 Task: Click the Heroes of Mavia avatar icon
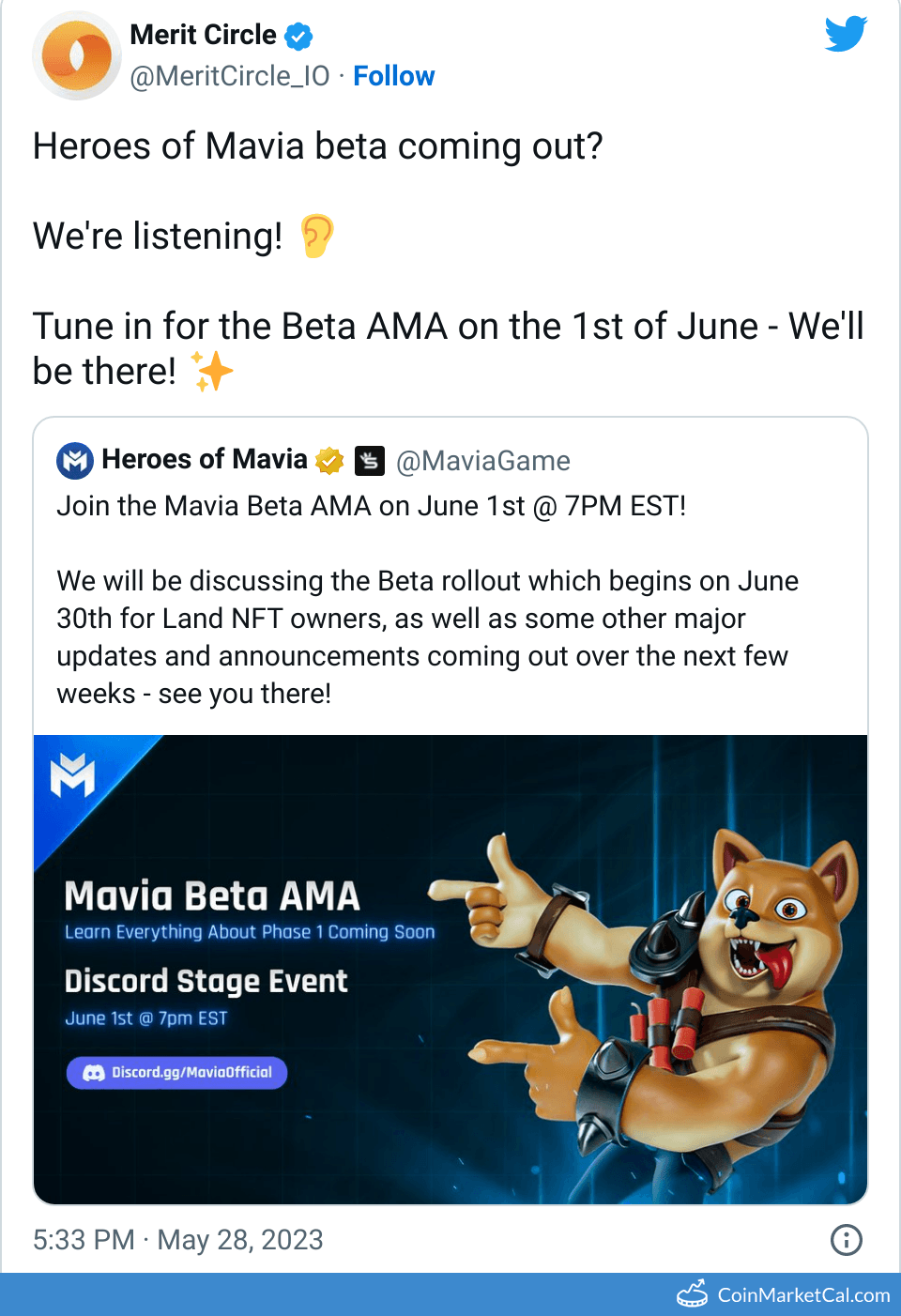click(75, 460)
